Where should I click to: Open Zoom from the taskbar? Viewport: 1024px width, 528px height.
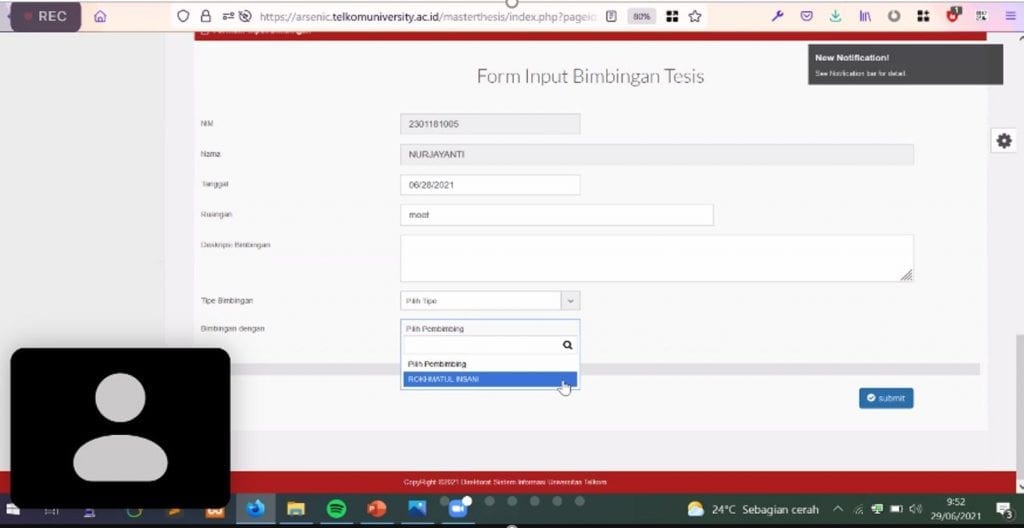point(459,509)
